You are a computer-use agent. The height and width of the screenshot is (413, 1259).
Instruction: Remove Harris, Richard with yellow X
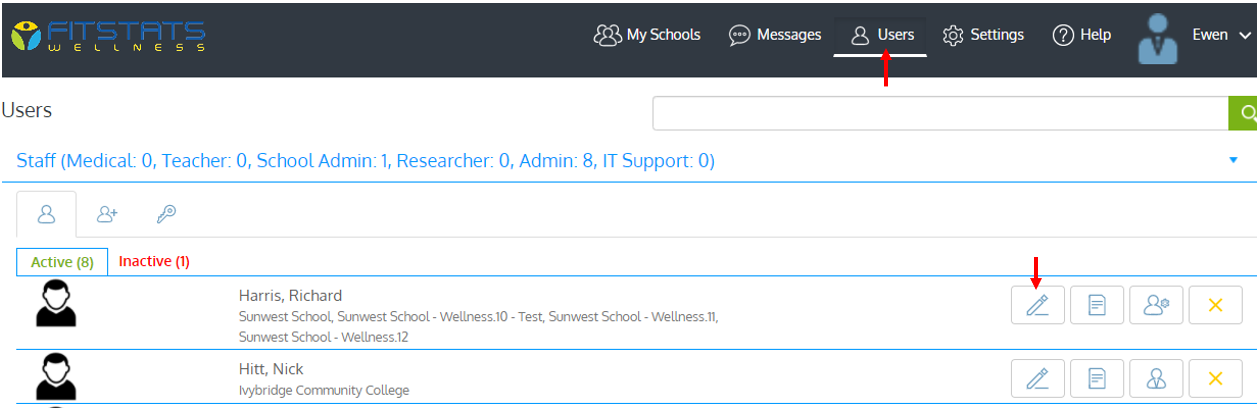pos(1215,305)
